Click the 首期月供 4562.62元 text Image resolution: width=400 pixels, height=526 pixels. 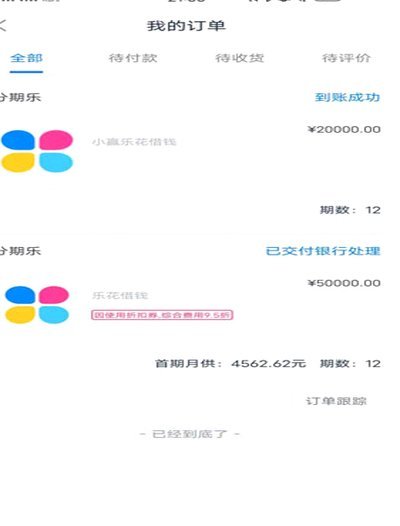[x=230, y=364]
